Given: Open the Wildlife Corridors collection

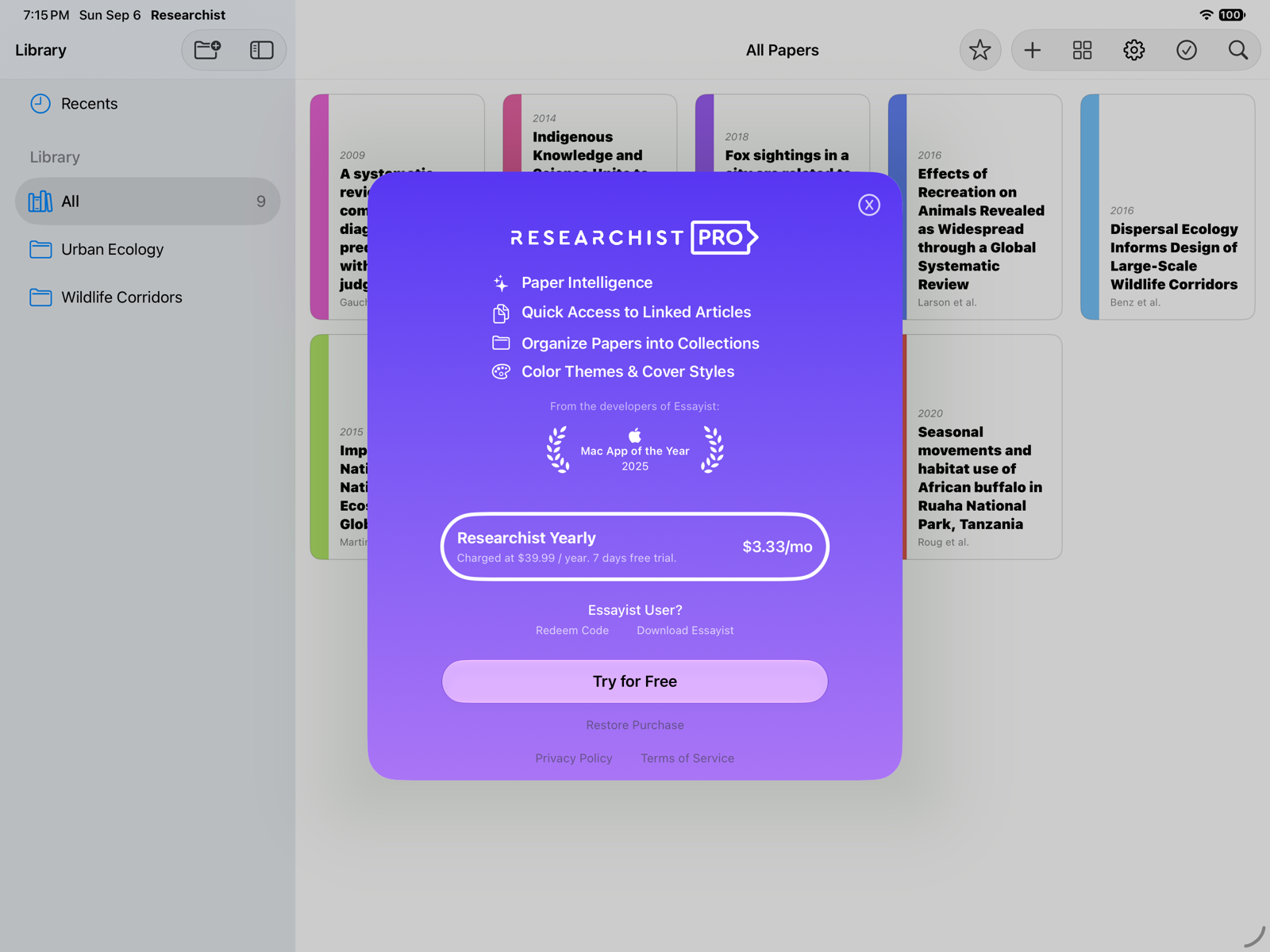Looking at the screenshot, I should (x=148, y=297).
